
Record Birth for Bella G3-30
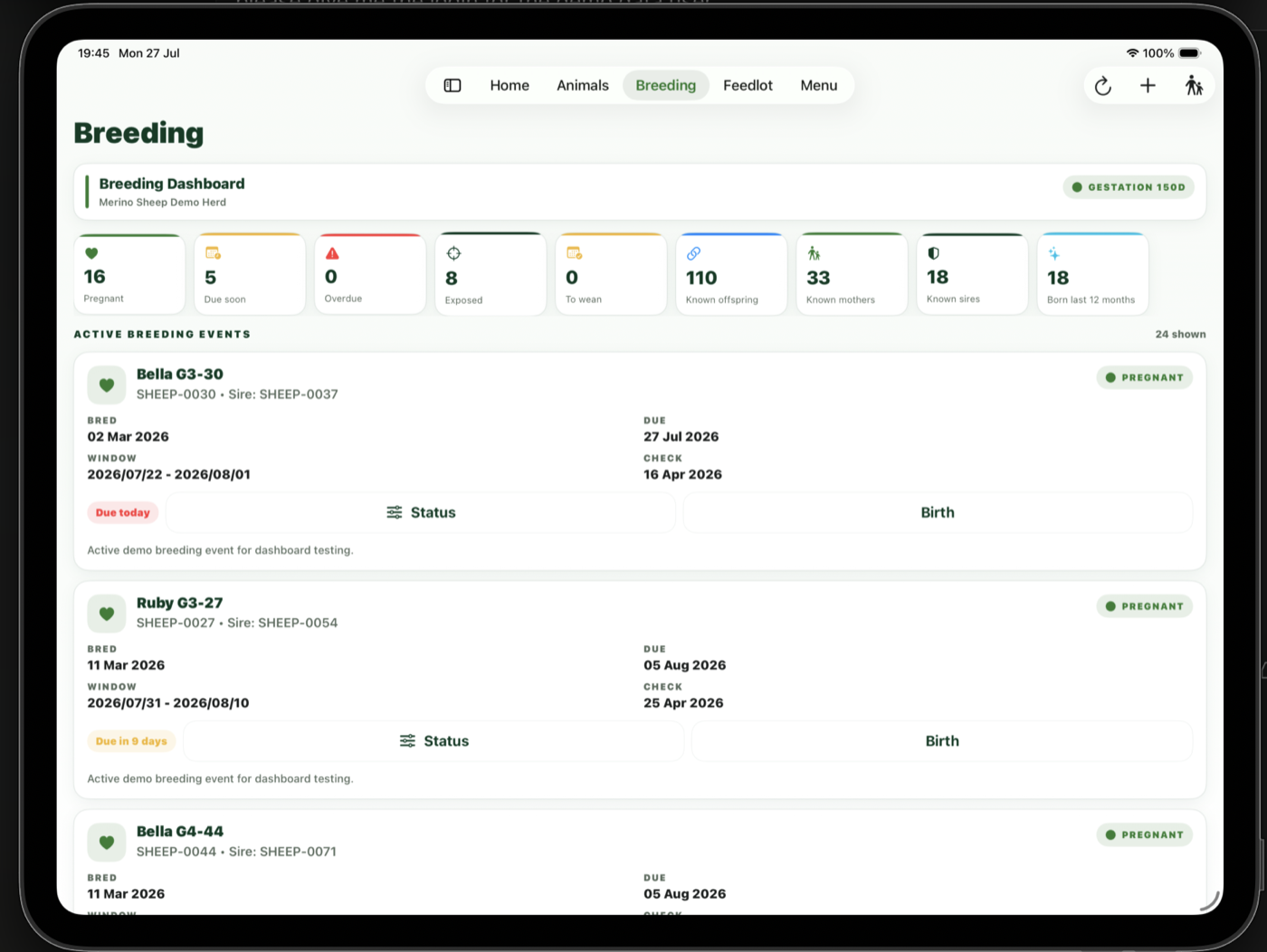(x=938, y=512)
